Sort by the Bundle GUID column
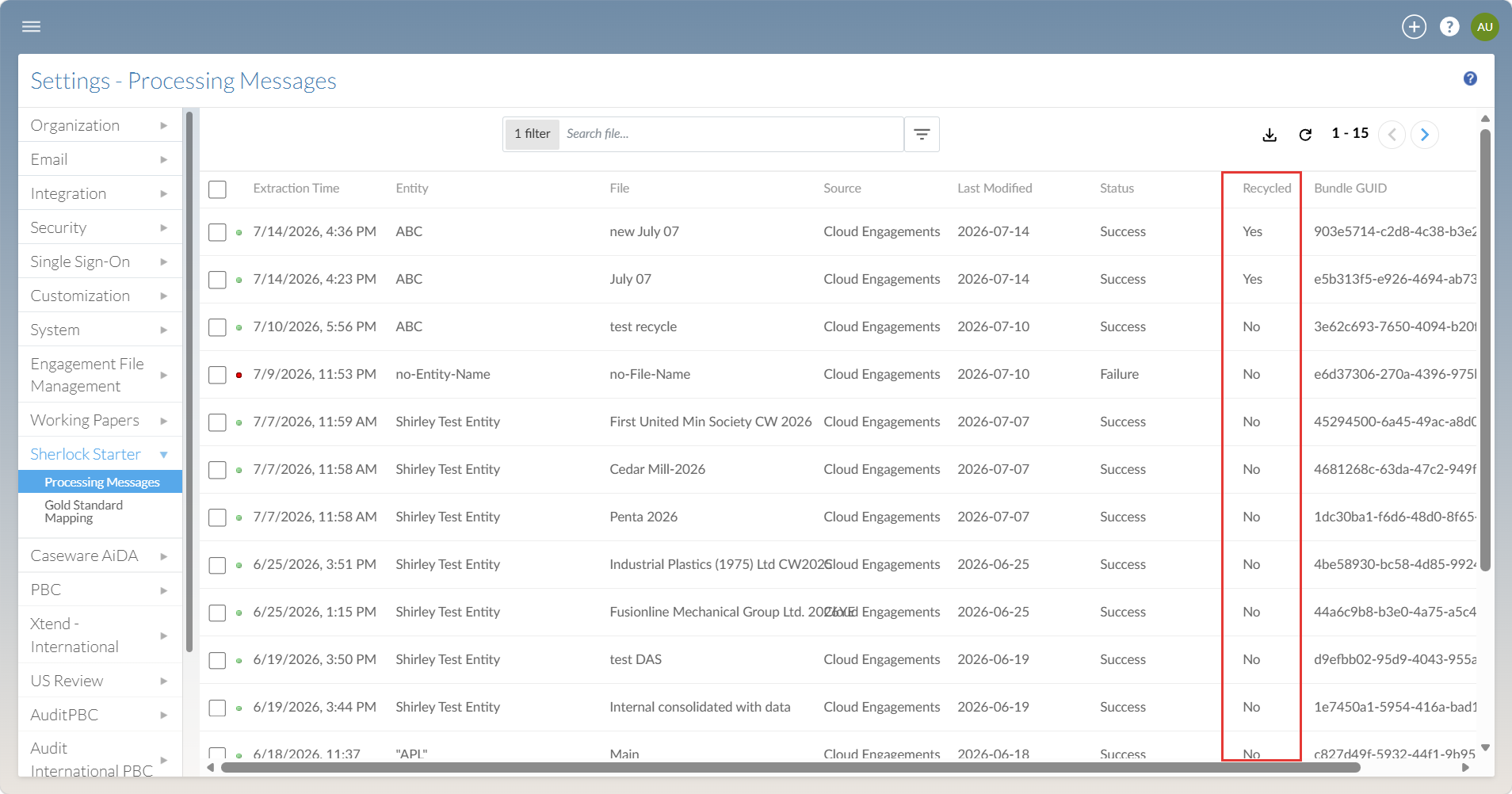 pos(1350,189)
